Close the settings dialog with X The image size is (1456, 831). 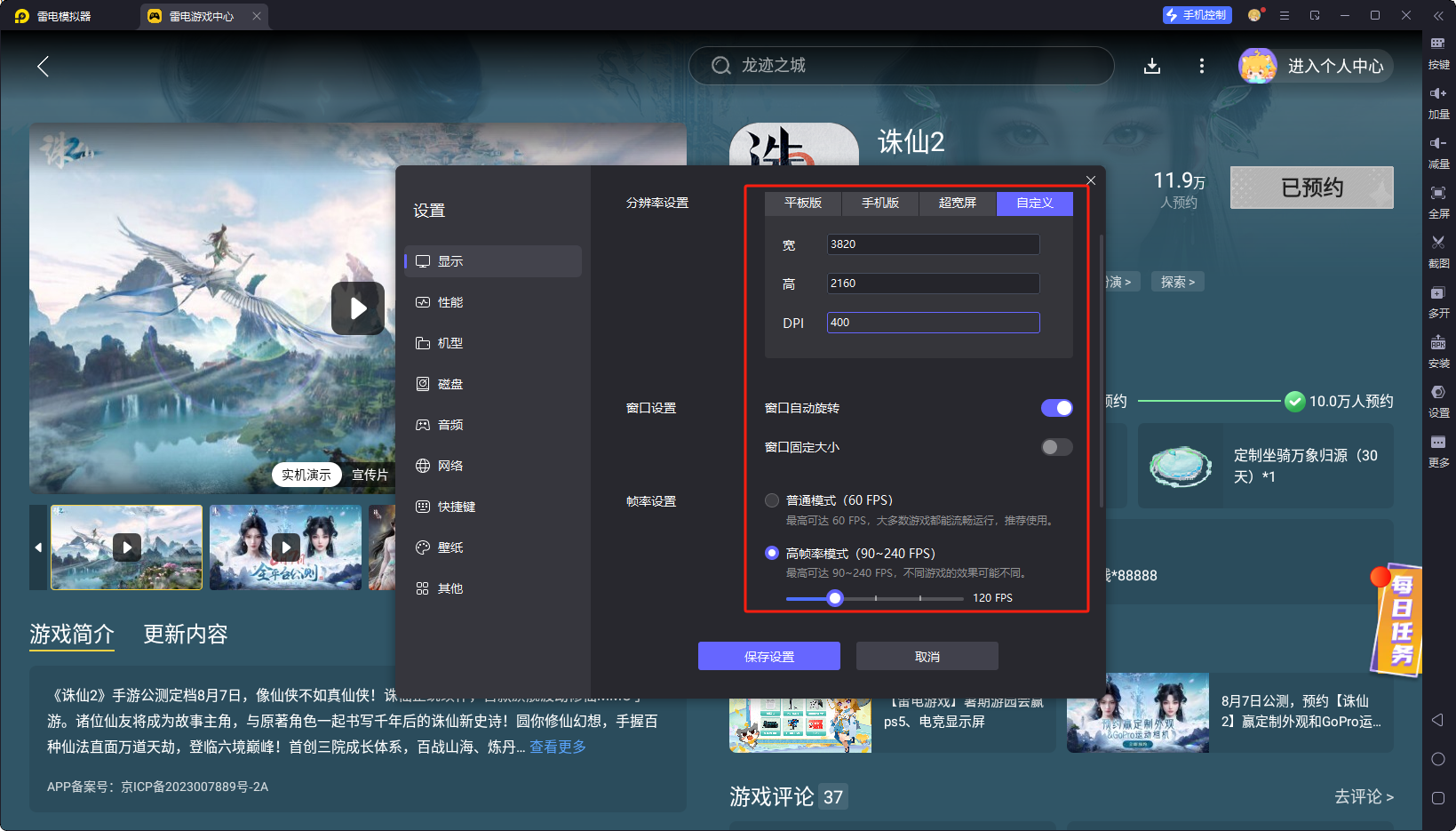pyautogui.click(x=1091, y=180)
